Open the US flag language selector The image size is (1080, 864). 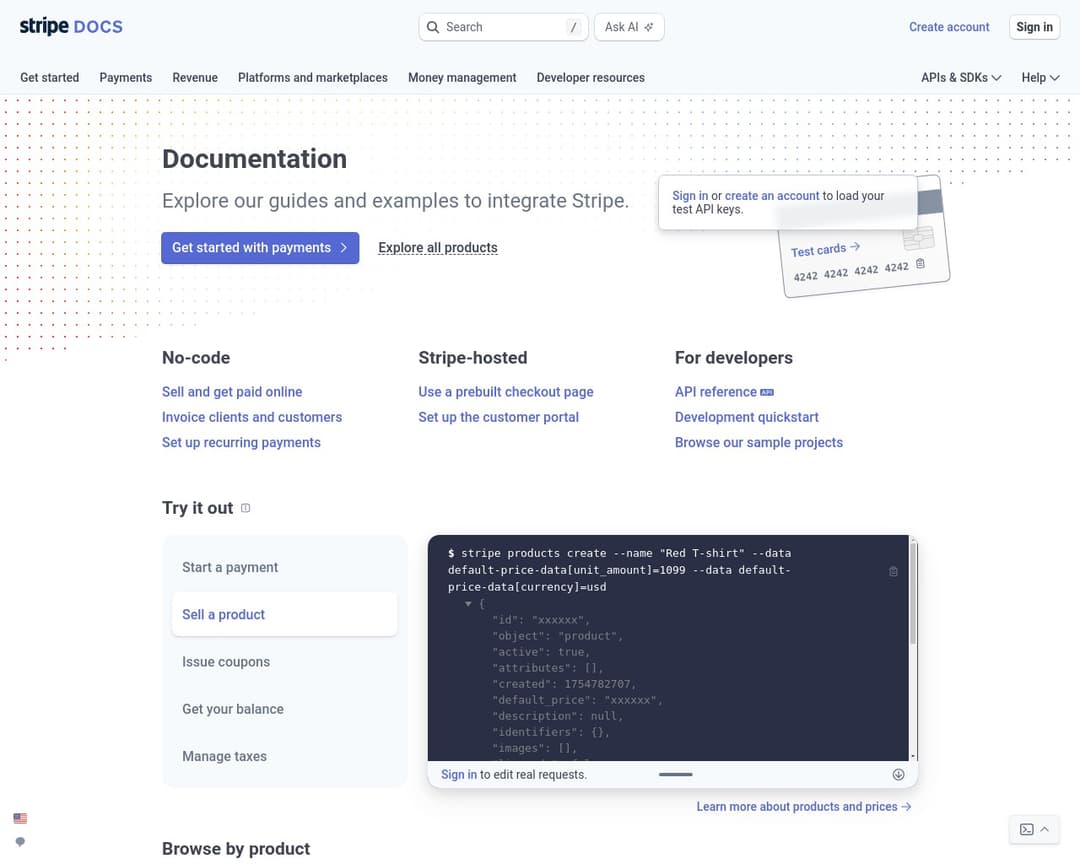click(x=20, y=819)
